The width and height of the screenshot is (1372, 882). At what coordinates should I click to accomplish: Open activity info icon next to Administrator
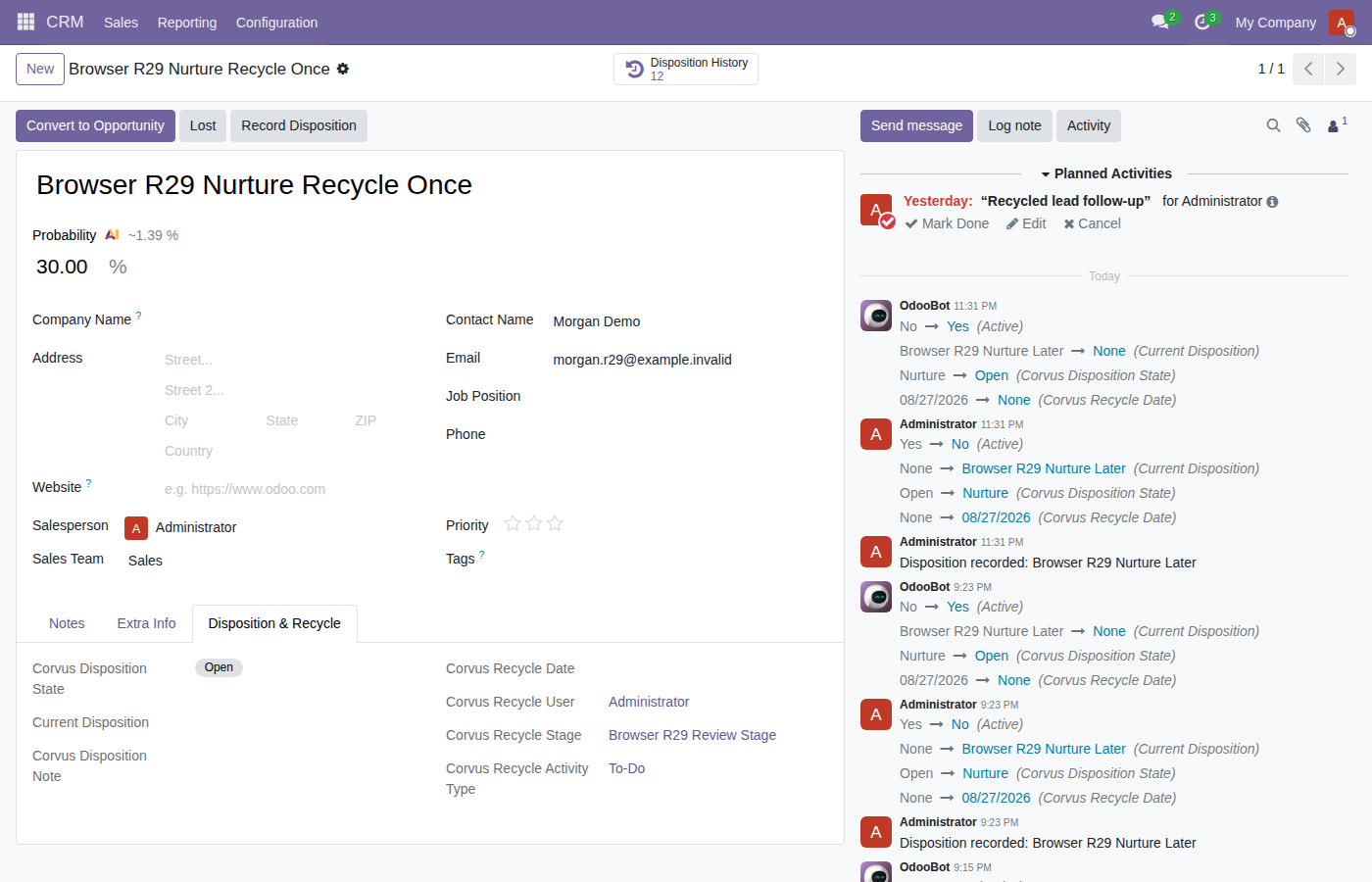(1272, 202)
